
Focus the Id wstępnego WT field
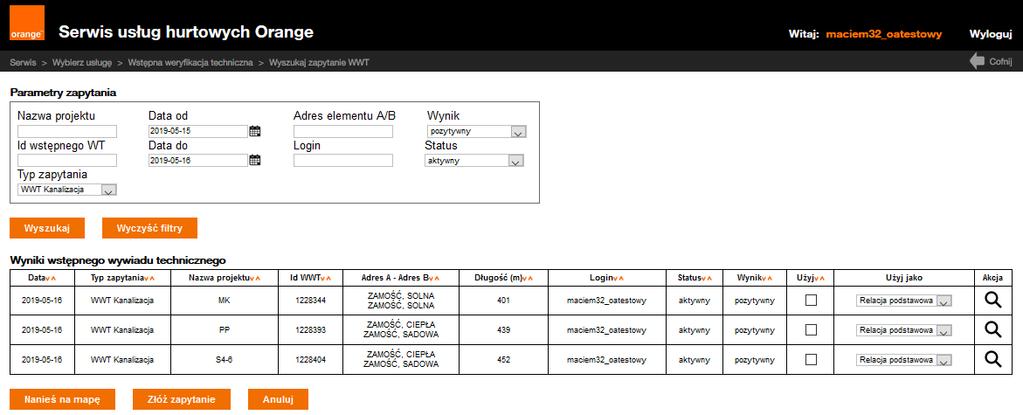67,160
